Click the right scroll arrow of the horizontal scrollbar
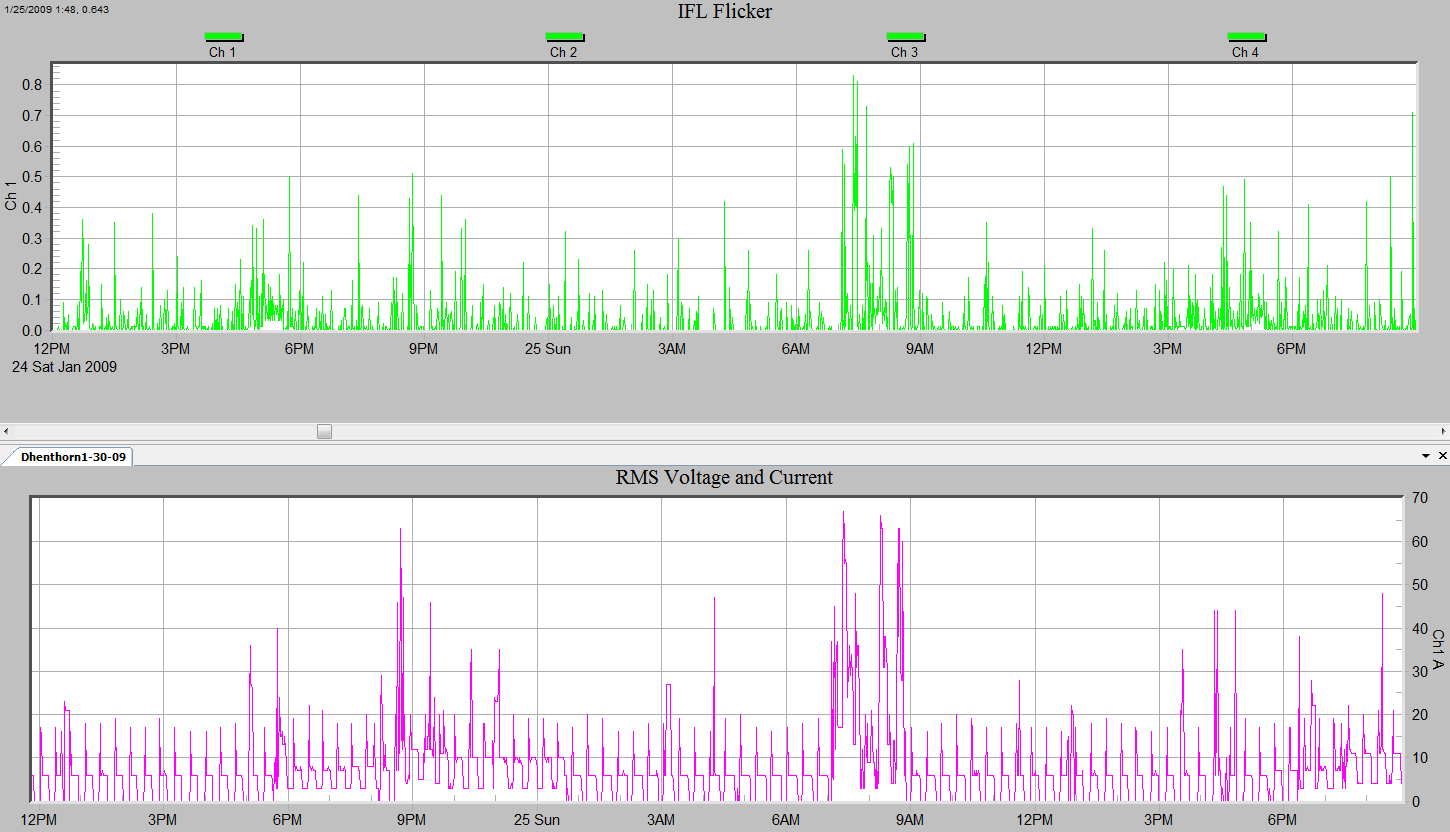Screen dimensions: 1450x832 (1444, 431)
